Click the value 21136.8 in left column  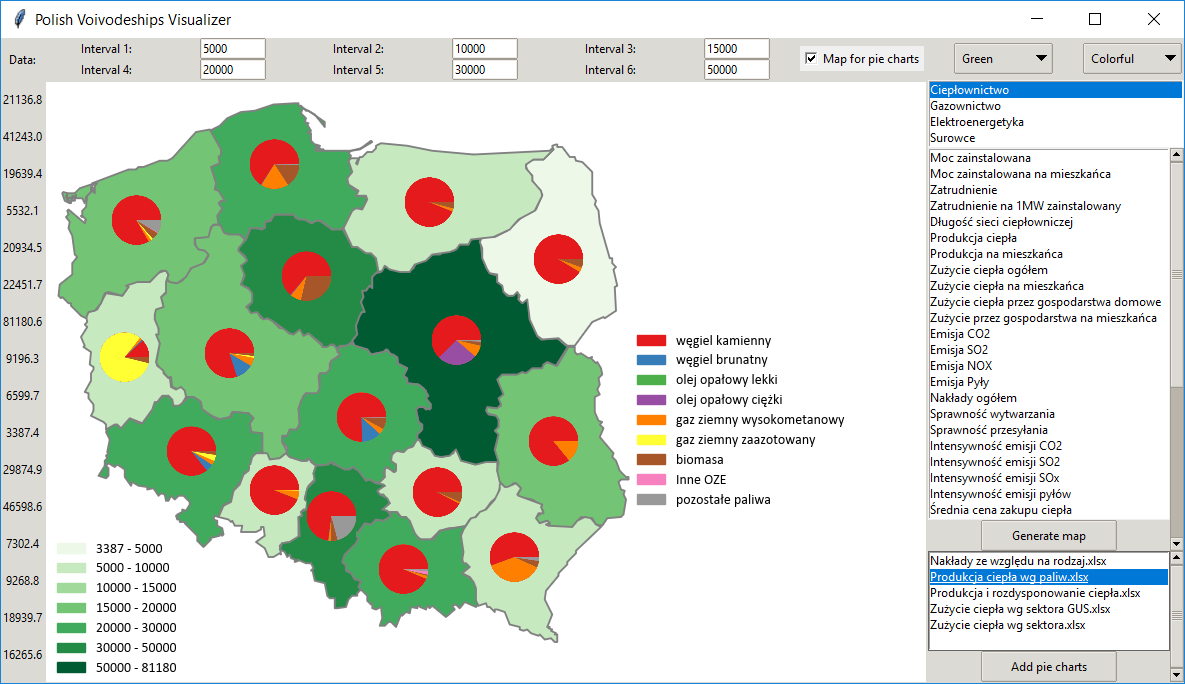click(x=23, y=100)
